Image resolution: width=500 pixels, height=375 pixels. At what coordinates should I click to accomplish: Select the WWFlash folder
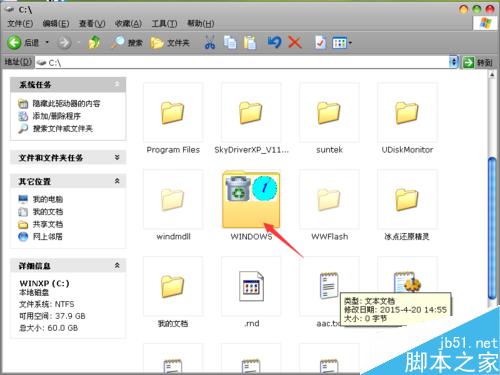[329, 200]
